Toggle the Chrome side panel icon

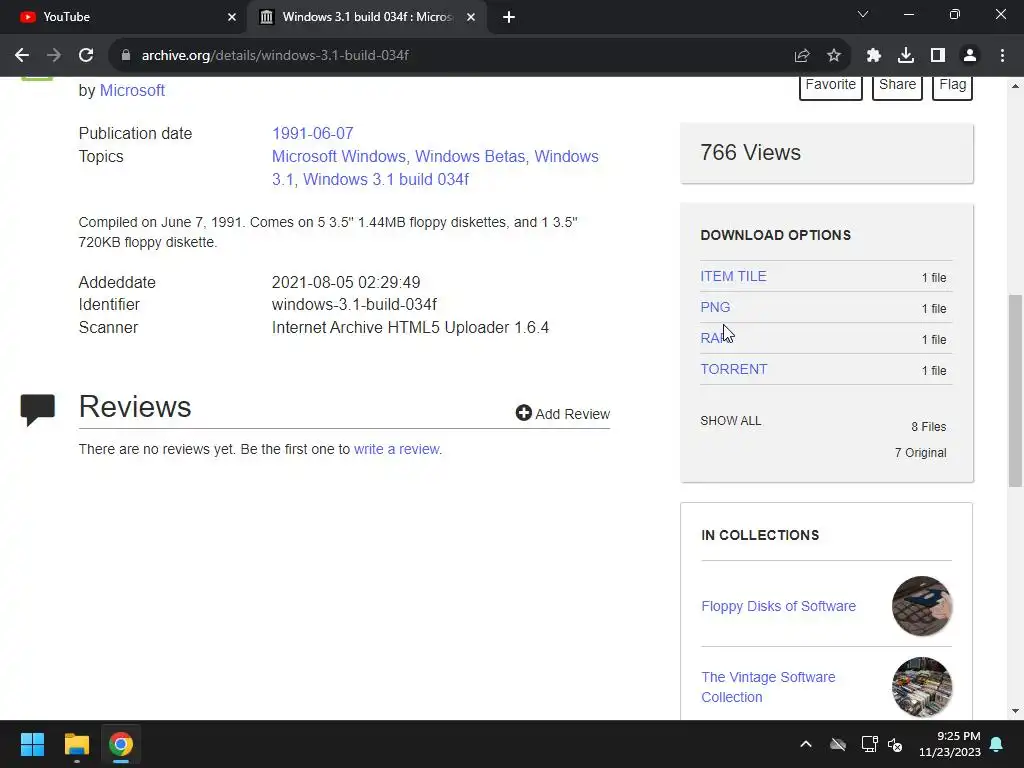tap(938, 56)
